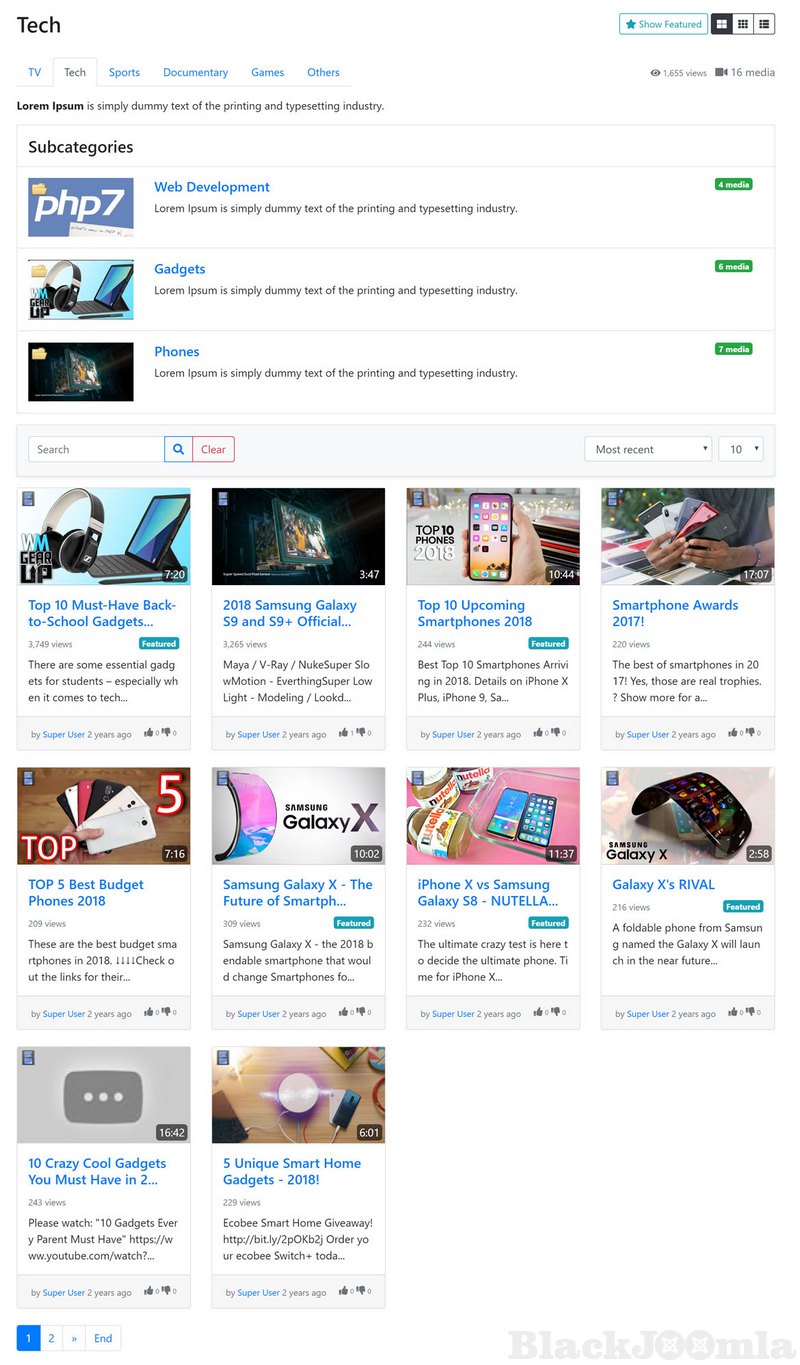Screen dimensions: 800x1365
Task: Click the magnifier search button
Action: 178,449
